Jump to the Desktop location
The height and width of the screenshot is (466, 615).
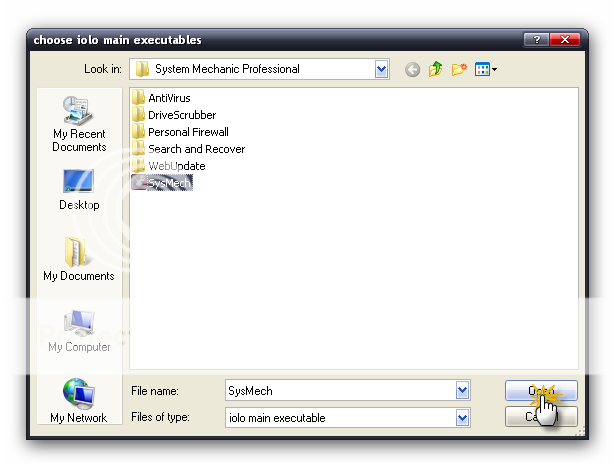pyautogui.click(x=79, y=190)
